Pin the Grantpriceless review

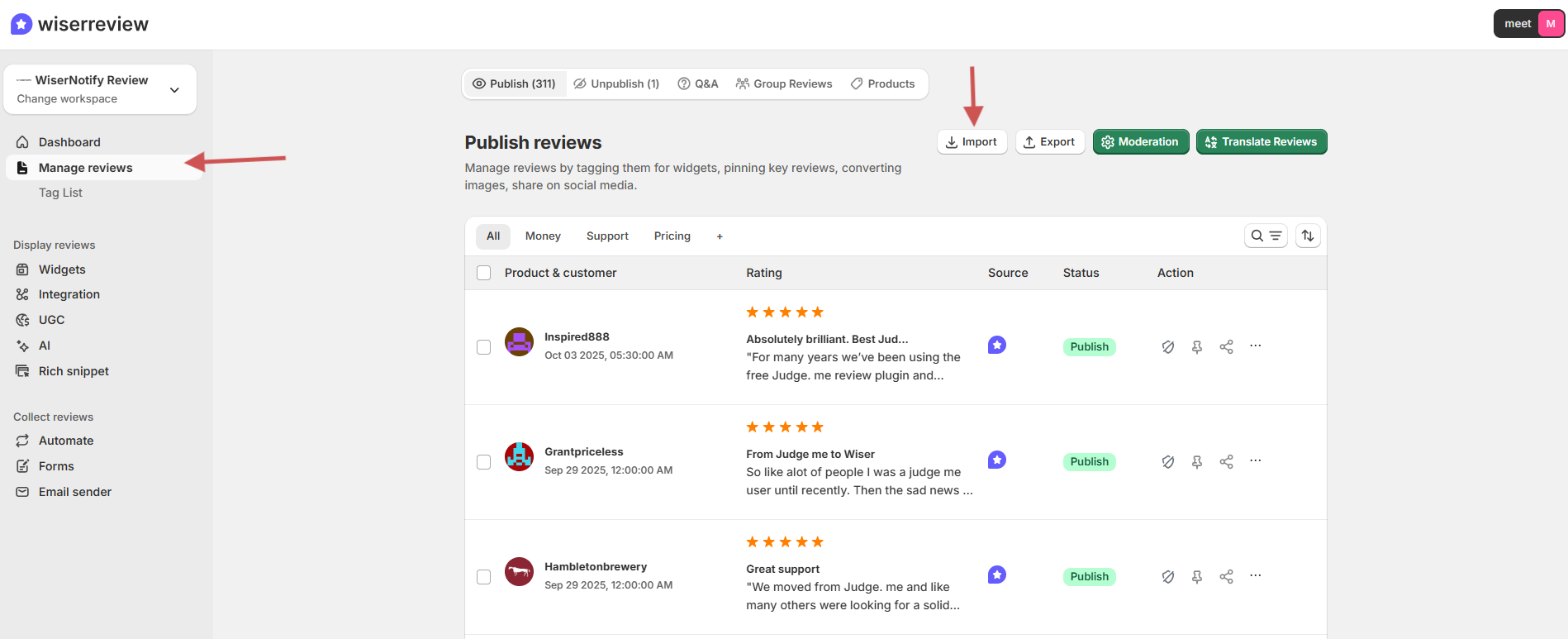[x=1196, y=462]
